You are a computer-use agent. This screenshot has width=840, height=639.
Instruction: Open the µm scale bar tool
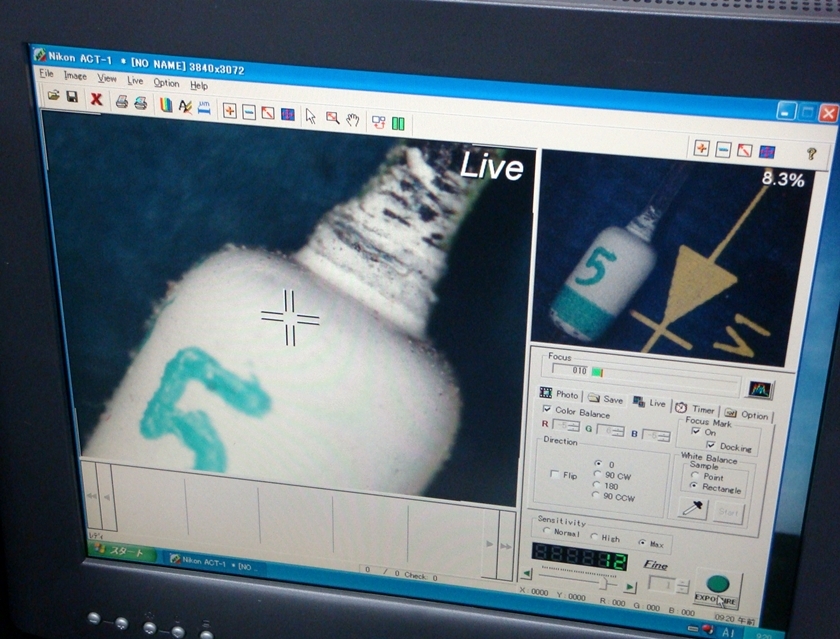click(204, 108)
